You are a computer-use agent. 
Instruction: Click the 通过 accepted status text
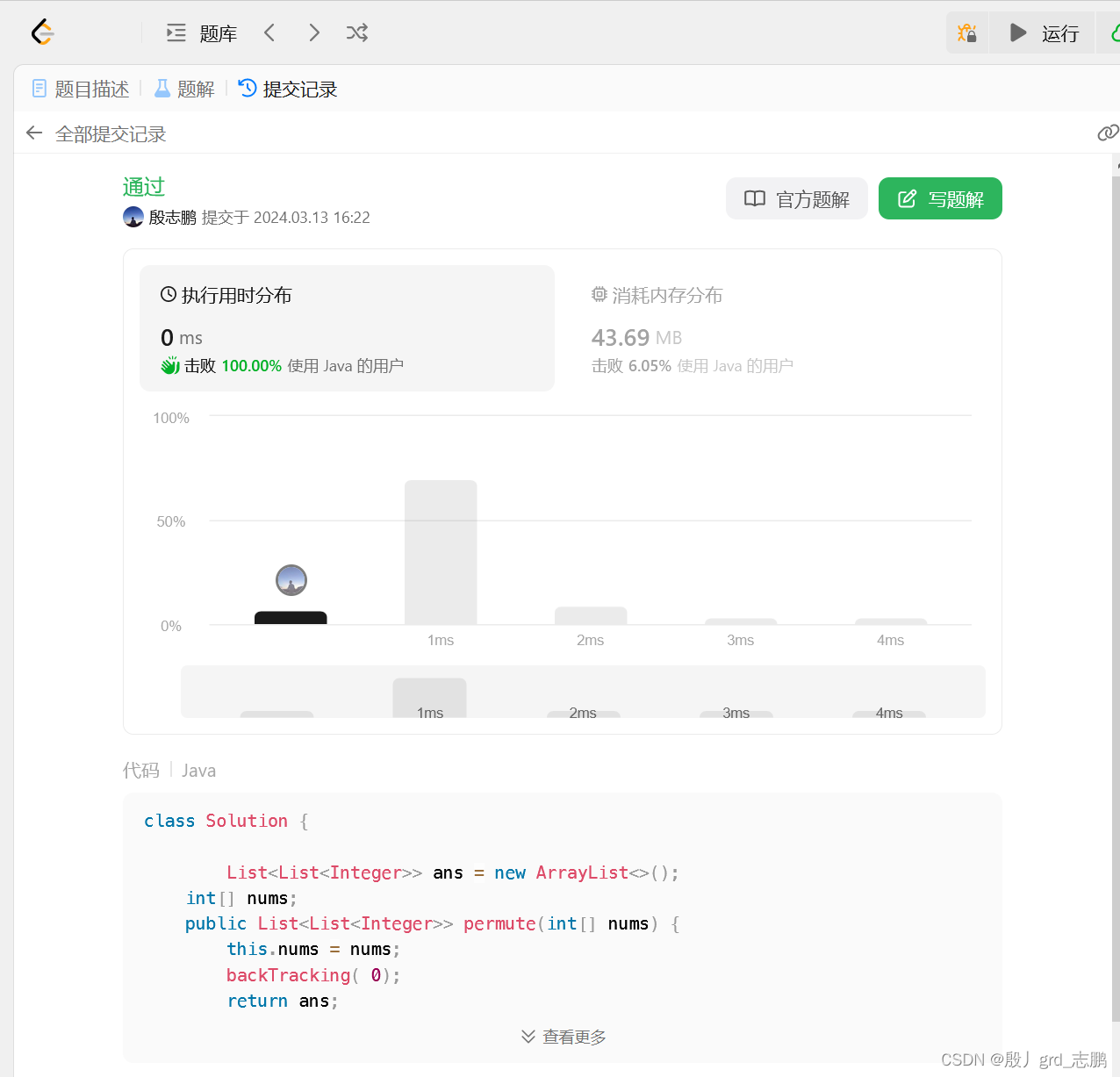tap(144, 186)
